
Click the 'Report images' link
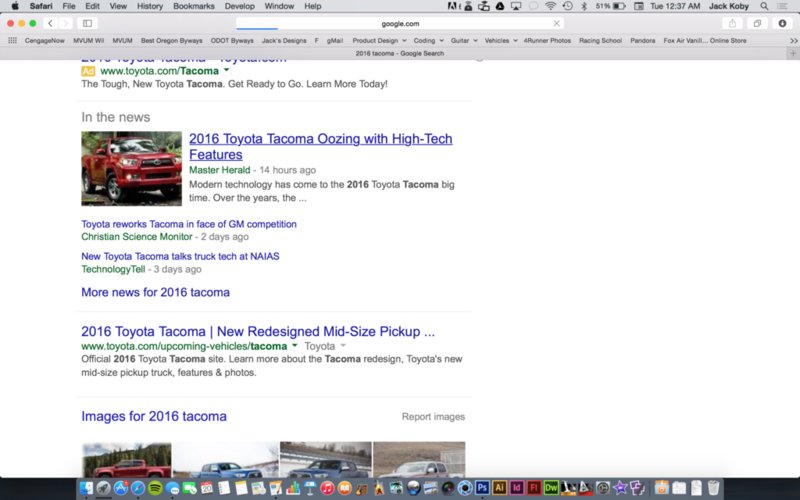click(433, 417)
